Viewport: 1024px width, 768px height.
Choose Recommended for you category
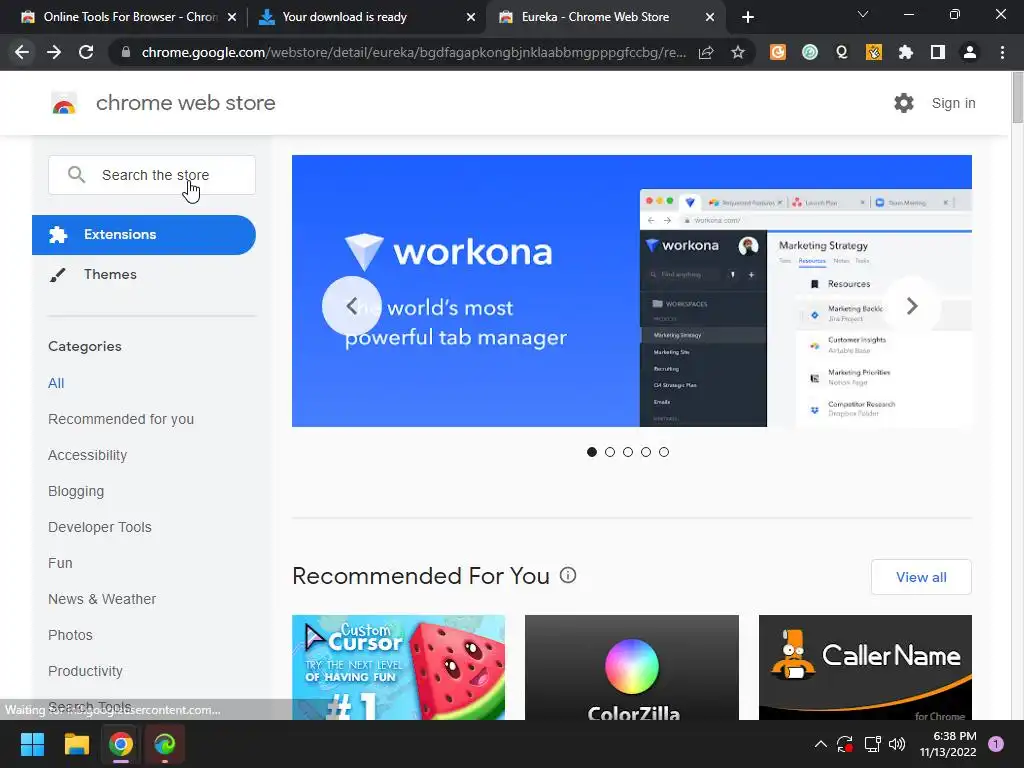tap(121, 419)
